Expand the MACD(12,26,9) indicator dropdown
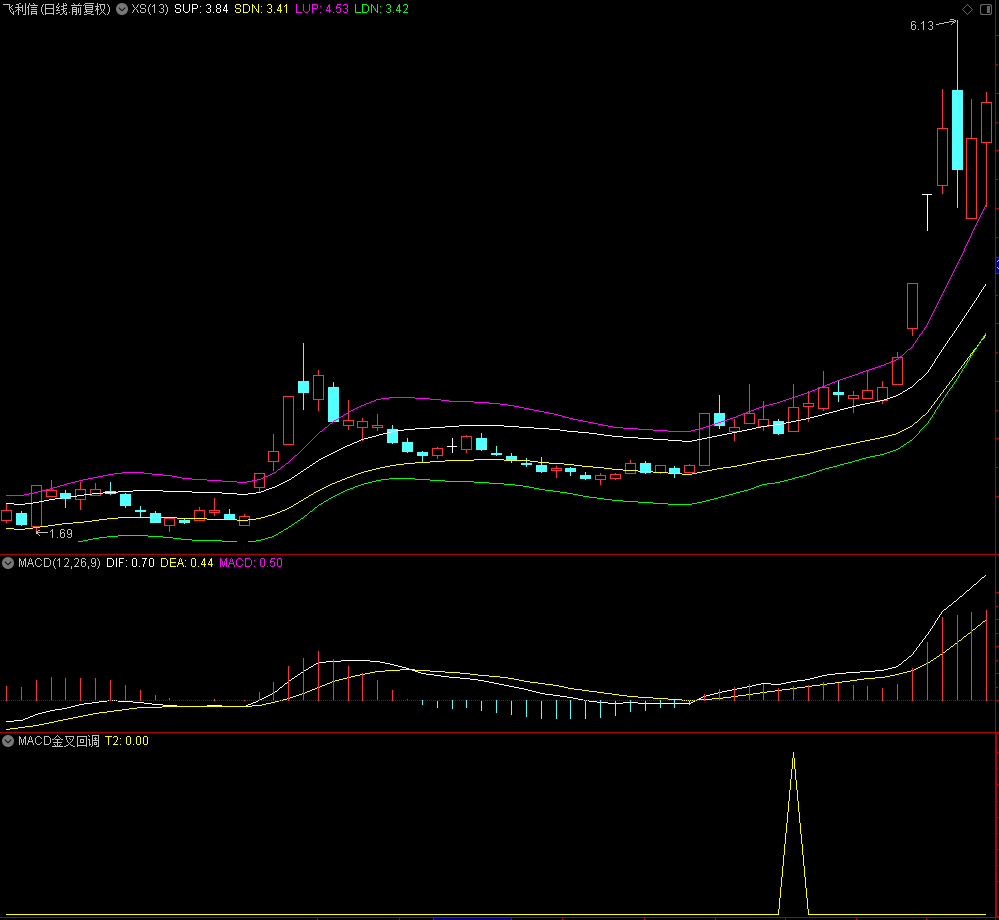The width and height of the screenshot is (999, 920). point(8,563)
